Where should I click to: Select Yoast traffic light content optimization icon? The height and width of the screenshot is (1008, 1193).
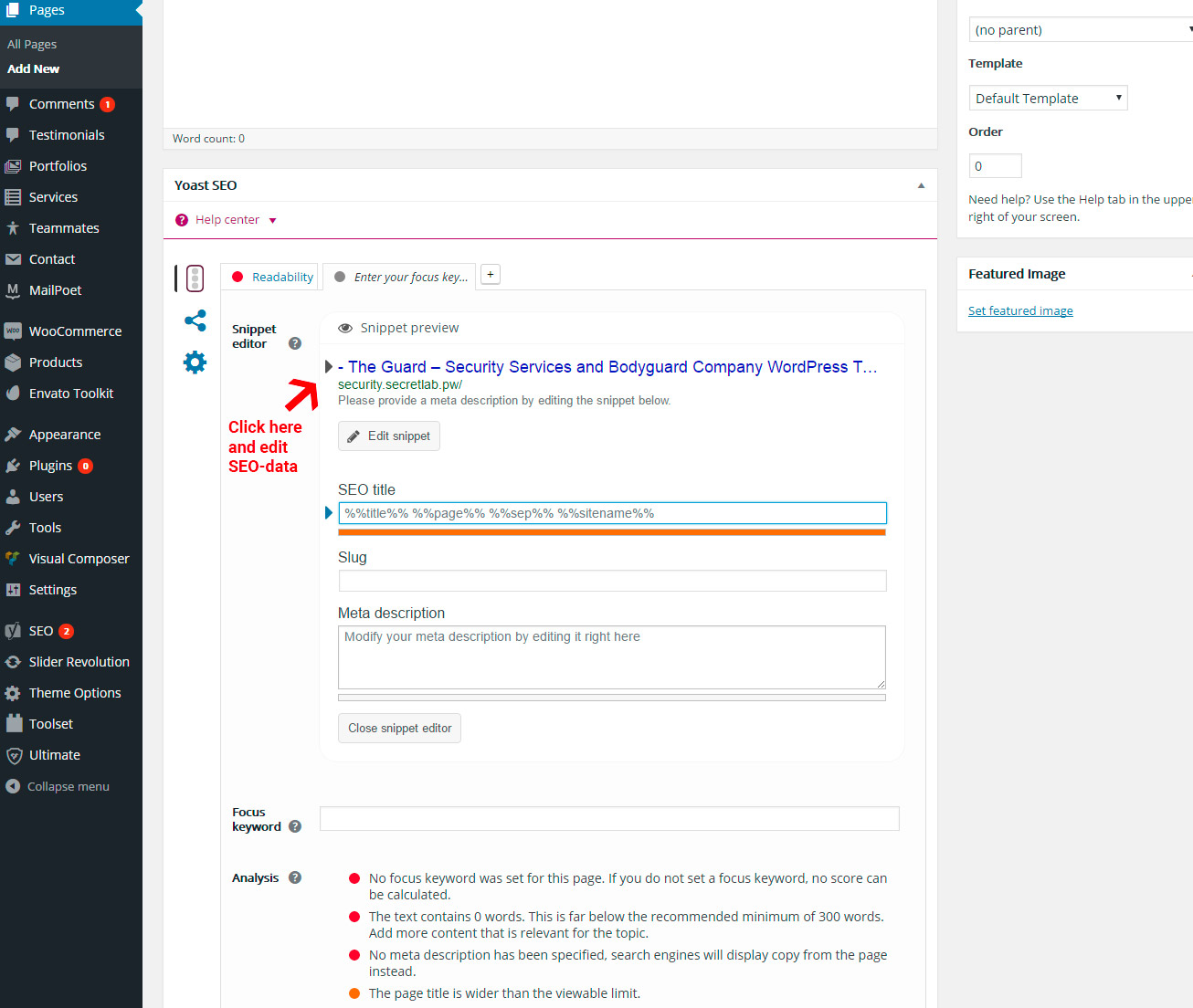(195, 278)
